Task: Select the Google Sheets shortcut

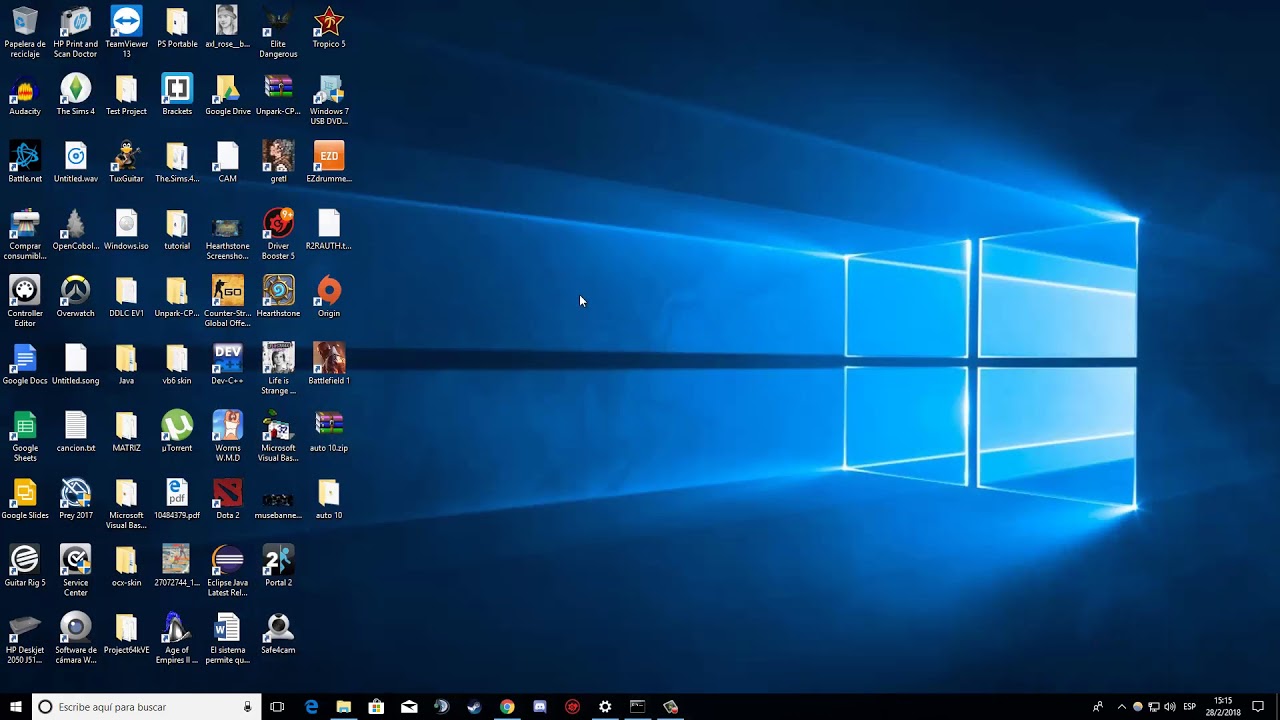Action: [25, 436]
